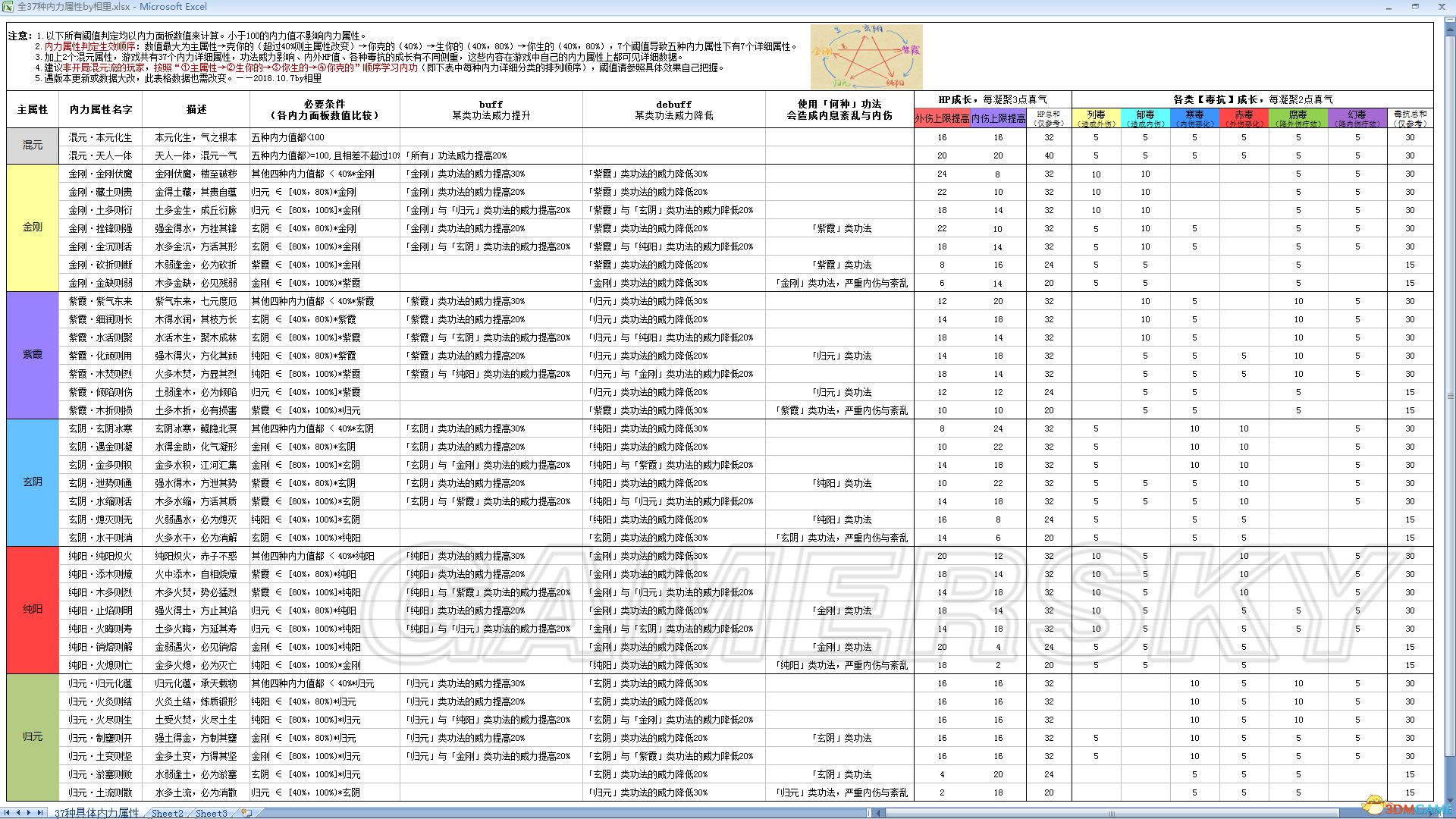
Task: Select the grey 混元 category cell
Action: [x=33, y=146]
